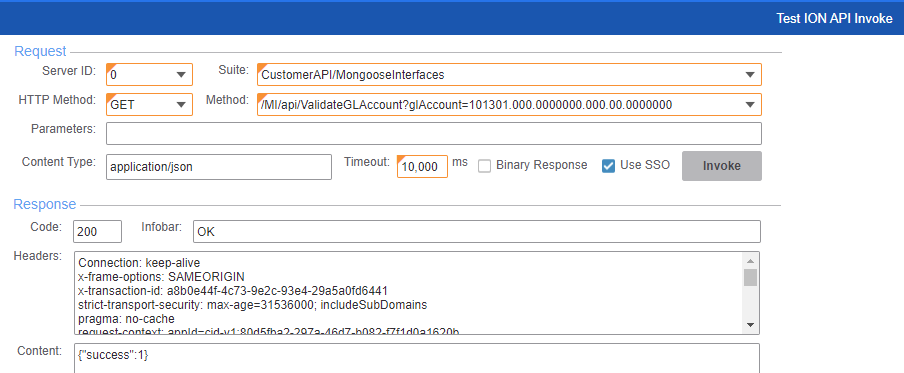
Task: Click the Request section heading
Action: pos(40,51)
